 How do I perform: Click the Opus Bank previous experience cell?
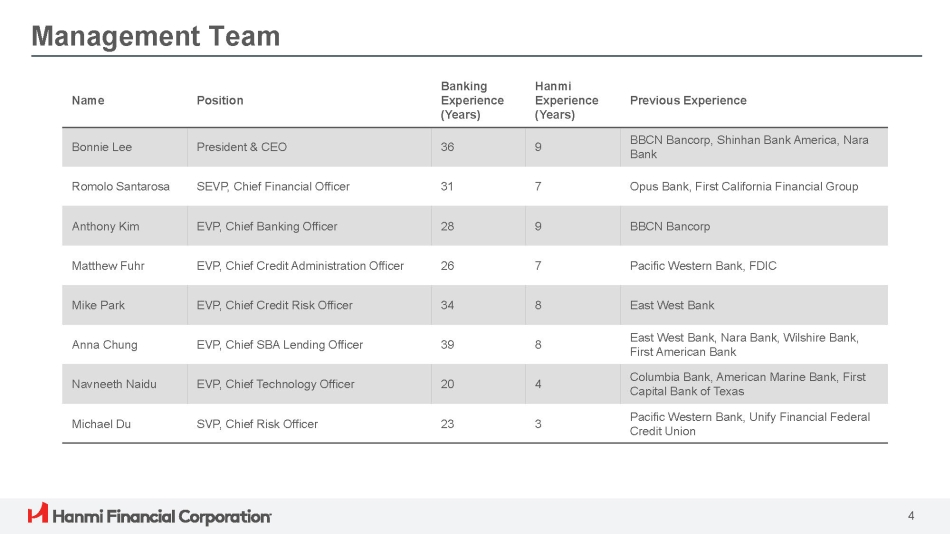pos(744,187)
